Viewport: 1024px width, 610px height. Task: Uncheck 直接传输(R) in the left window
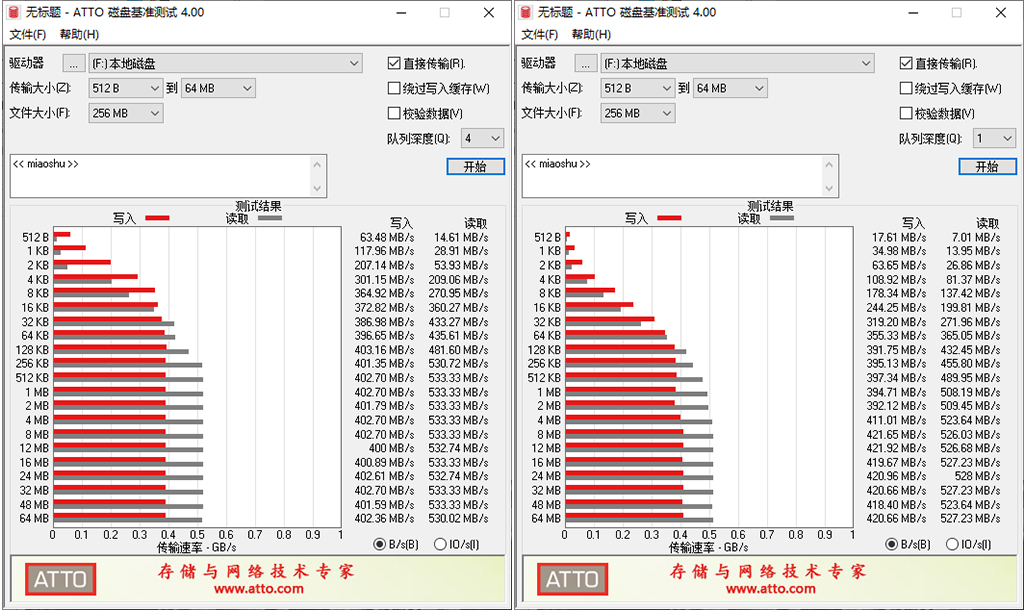(394, 62)
